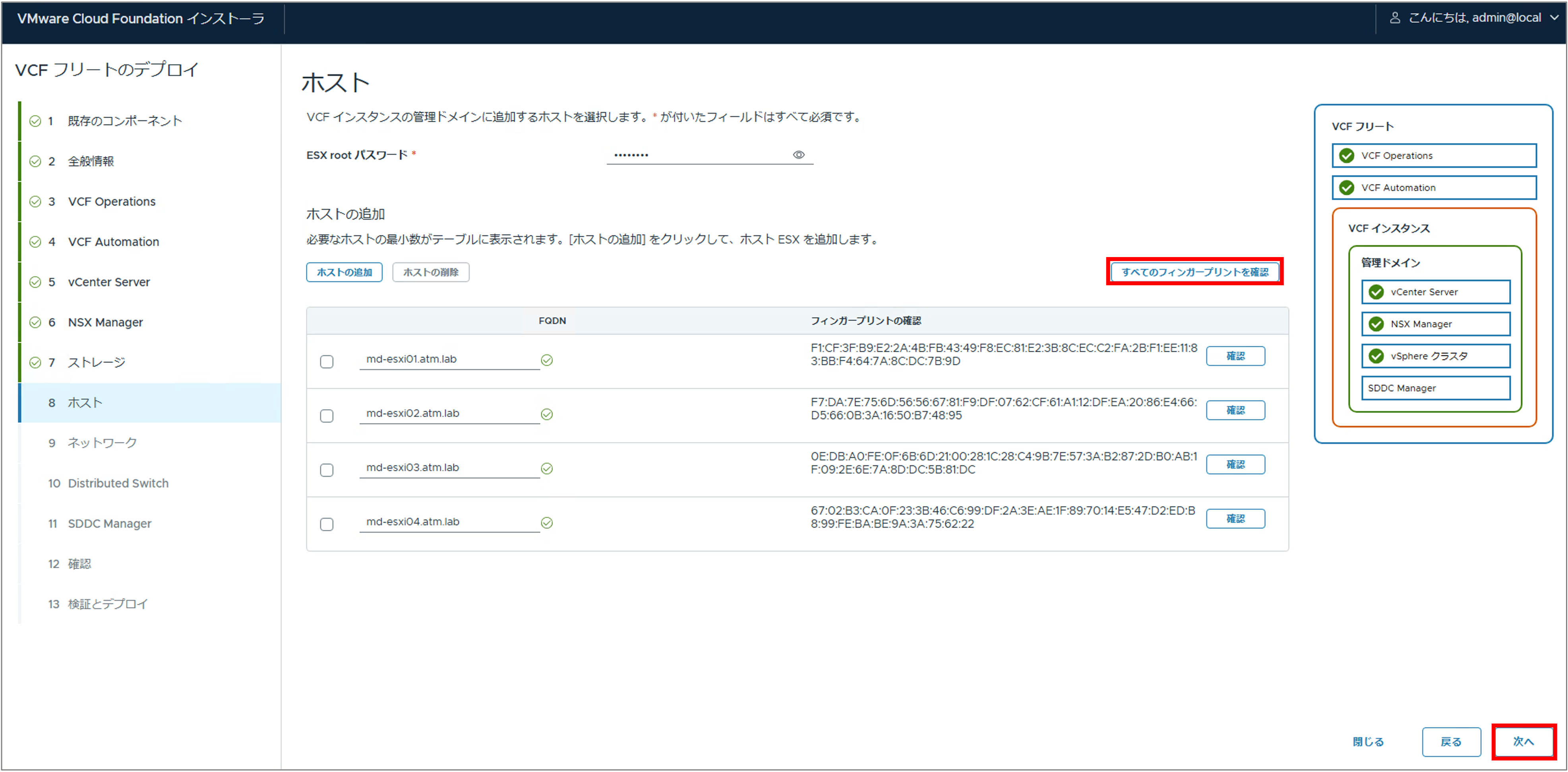Edit the md-esxi04.atm.lab FQDN field
The width and height of the screenshot is (1568, 772).
449,522
